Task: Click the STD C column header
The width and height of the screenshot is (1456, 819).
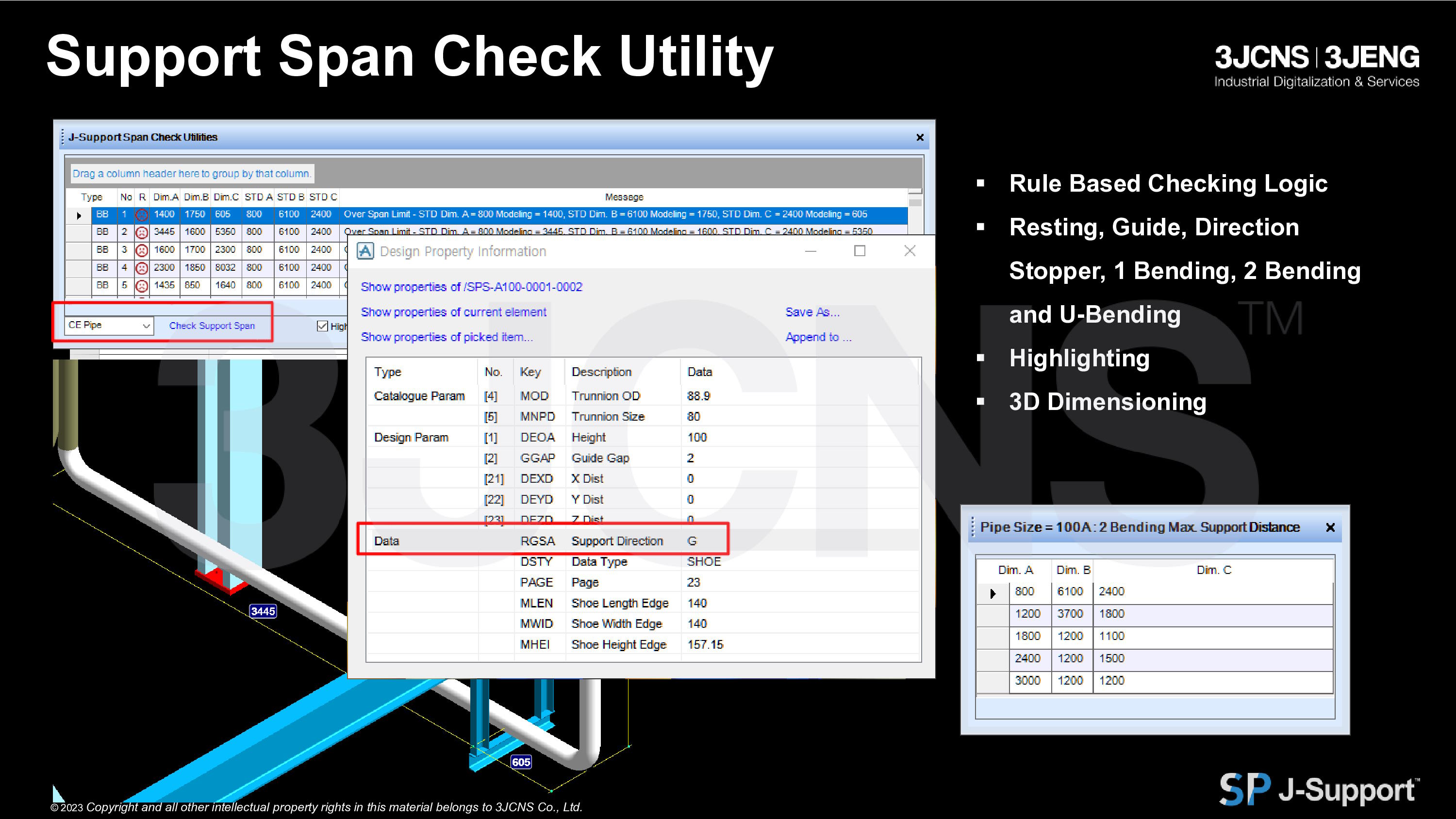Action: (x=323, y=197)
